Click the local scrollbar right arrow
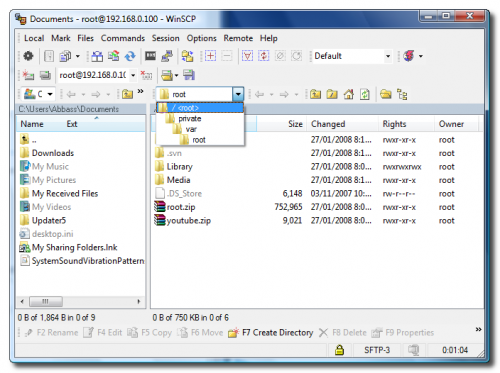This screenshot has width=500, height=373. 139,301
